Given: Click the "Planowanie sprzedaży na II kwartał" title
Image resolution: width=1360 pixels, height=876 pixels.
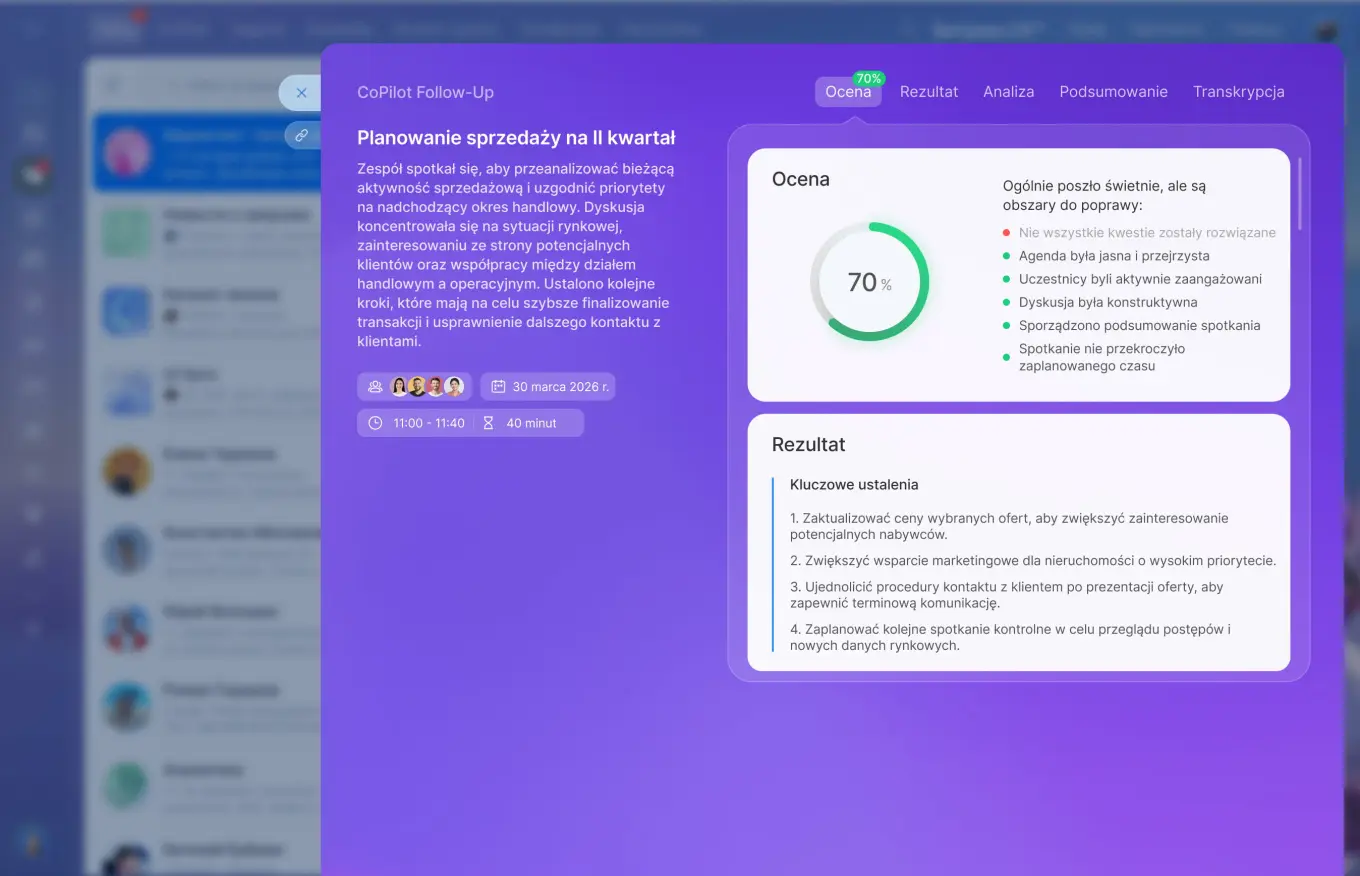Looking at the screenshot, I should (516, 138).
